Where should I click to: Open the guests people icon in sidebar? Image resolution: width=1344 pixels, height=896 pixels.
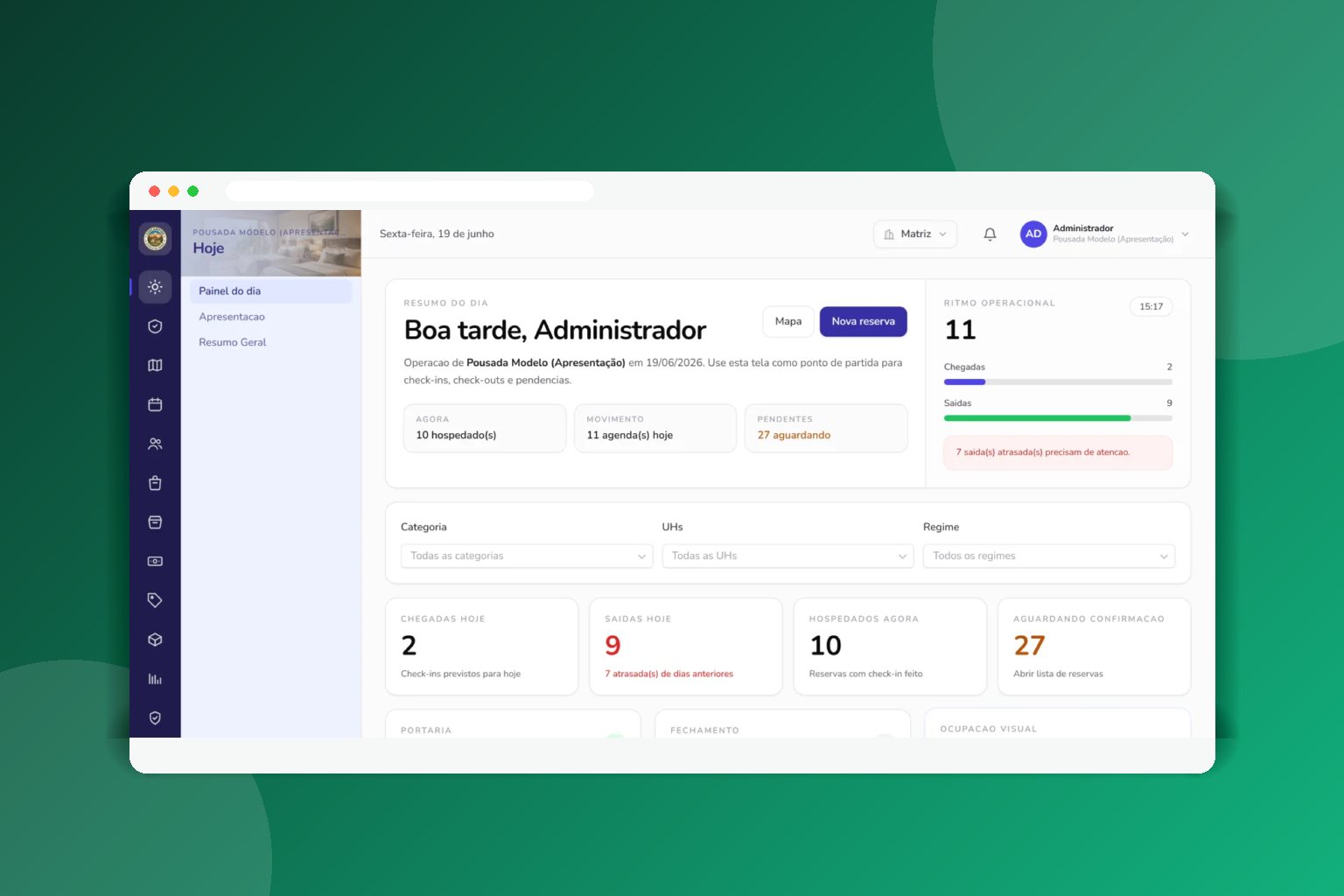tap(155, 444)
